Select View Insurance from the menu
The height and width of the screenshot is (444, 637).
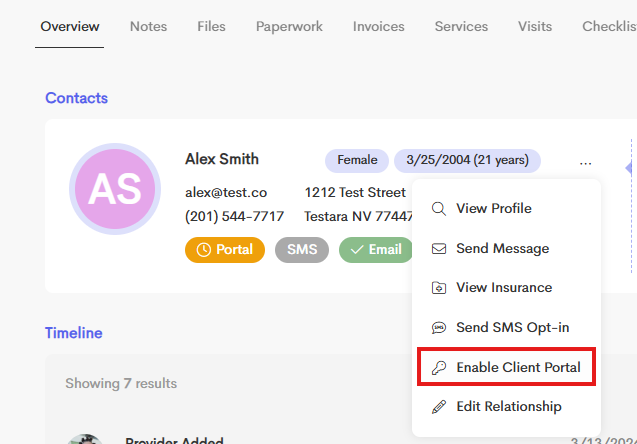tap(506, 288)
